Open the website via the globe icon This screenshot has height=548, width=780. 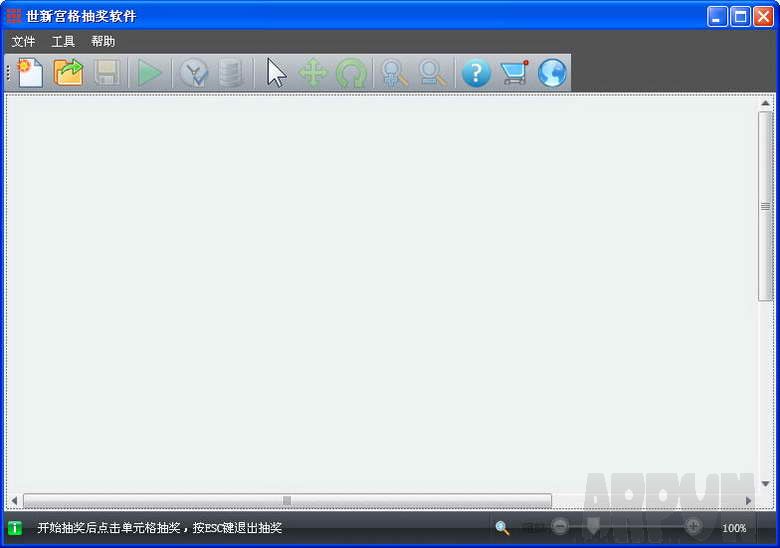pos(552,73)
